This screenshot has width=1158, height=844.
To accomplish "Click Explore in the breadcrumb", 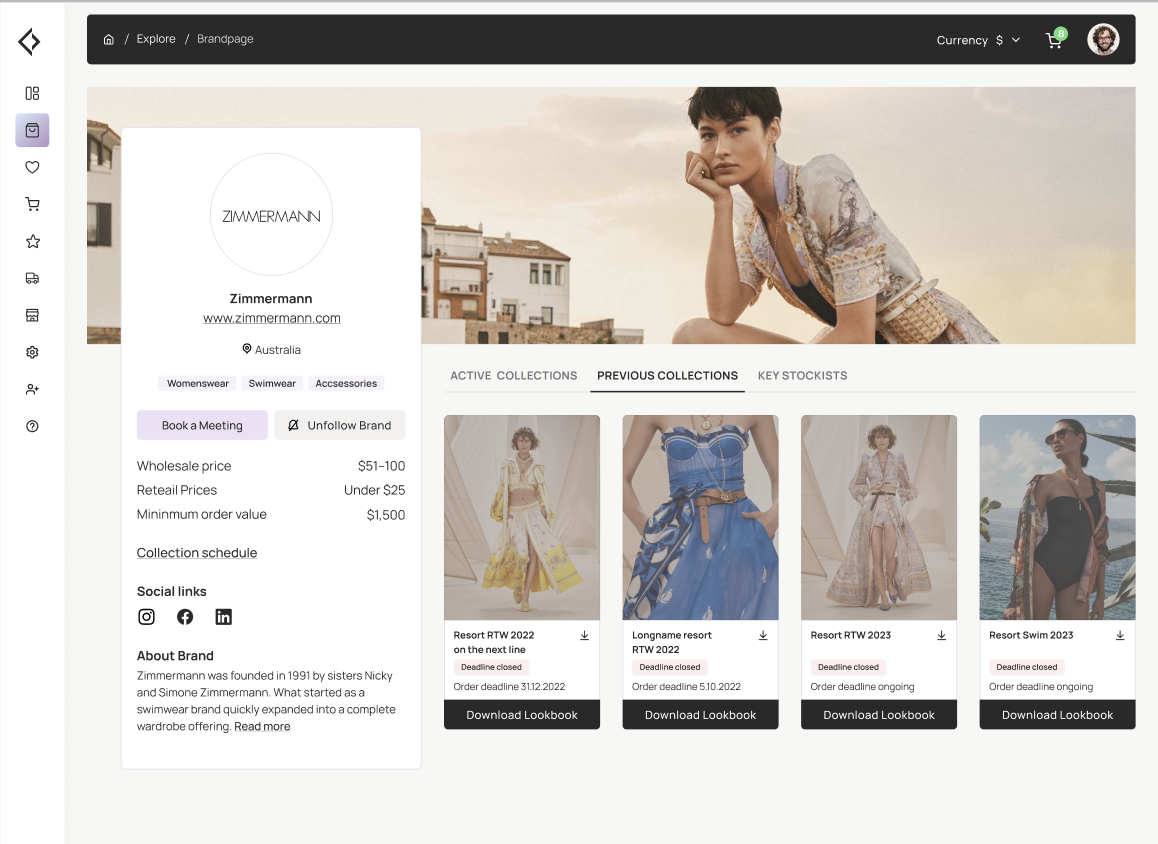I will [156, 38].
